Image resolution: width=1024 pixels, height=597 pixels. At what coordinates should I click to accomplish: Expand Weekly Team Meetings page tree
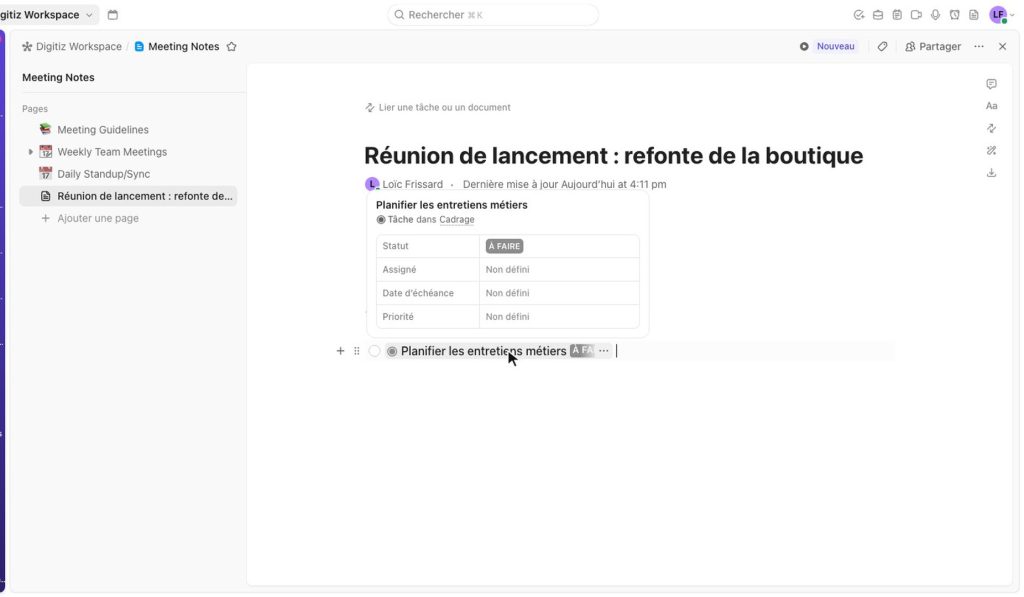(30, 152)
